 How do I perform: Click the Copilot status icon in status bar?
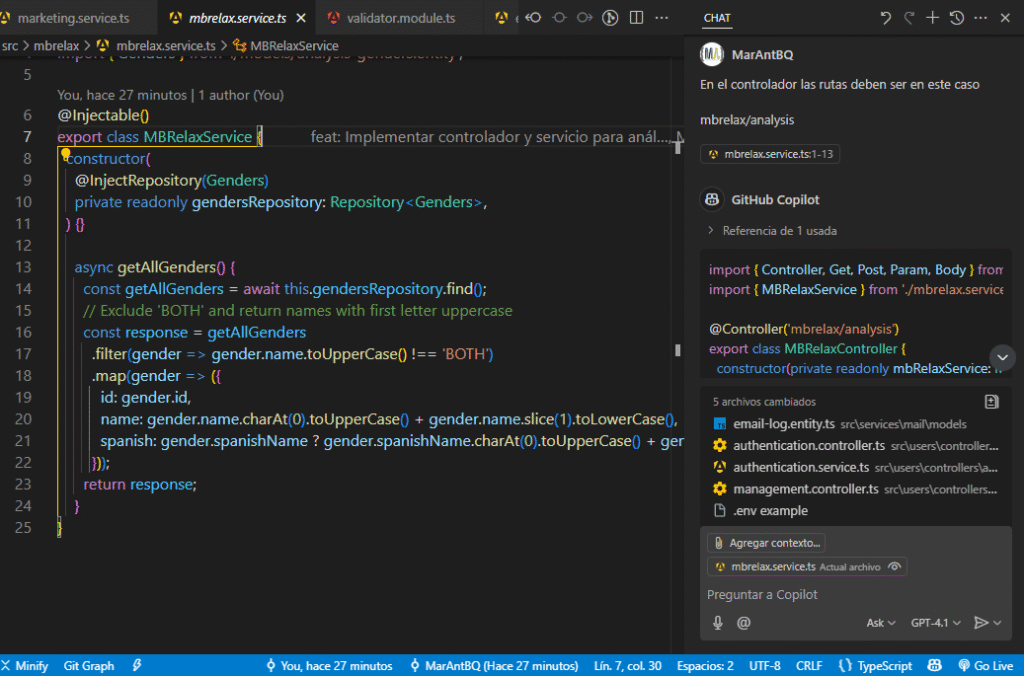click(934, 665)
